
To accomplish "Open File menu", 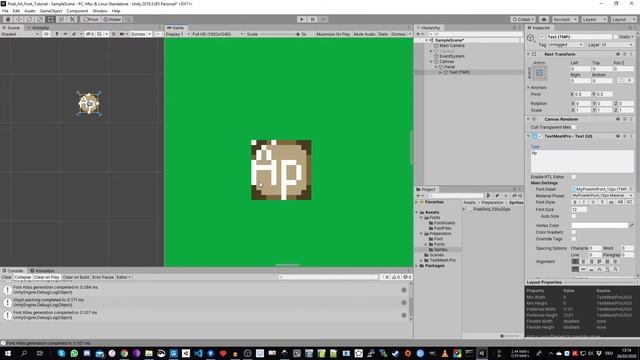I will (5, 11).
